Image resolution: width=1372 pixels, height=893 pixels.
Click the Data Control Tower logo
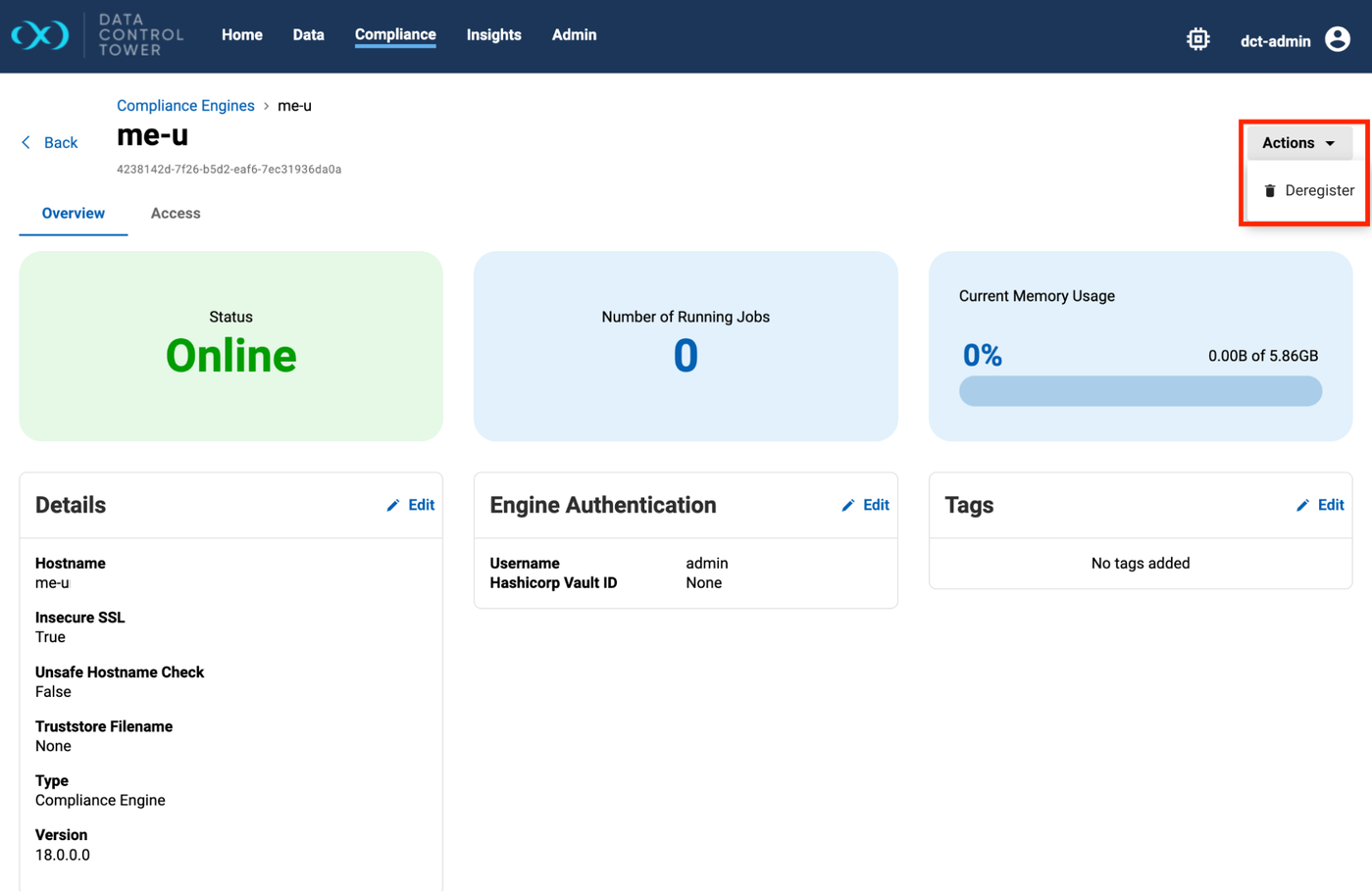pyautogui.click(x=40, y=35)
